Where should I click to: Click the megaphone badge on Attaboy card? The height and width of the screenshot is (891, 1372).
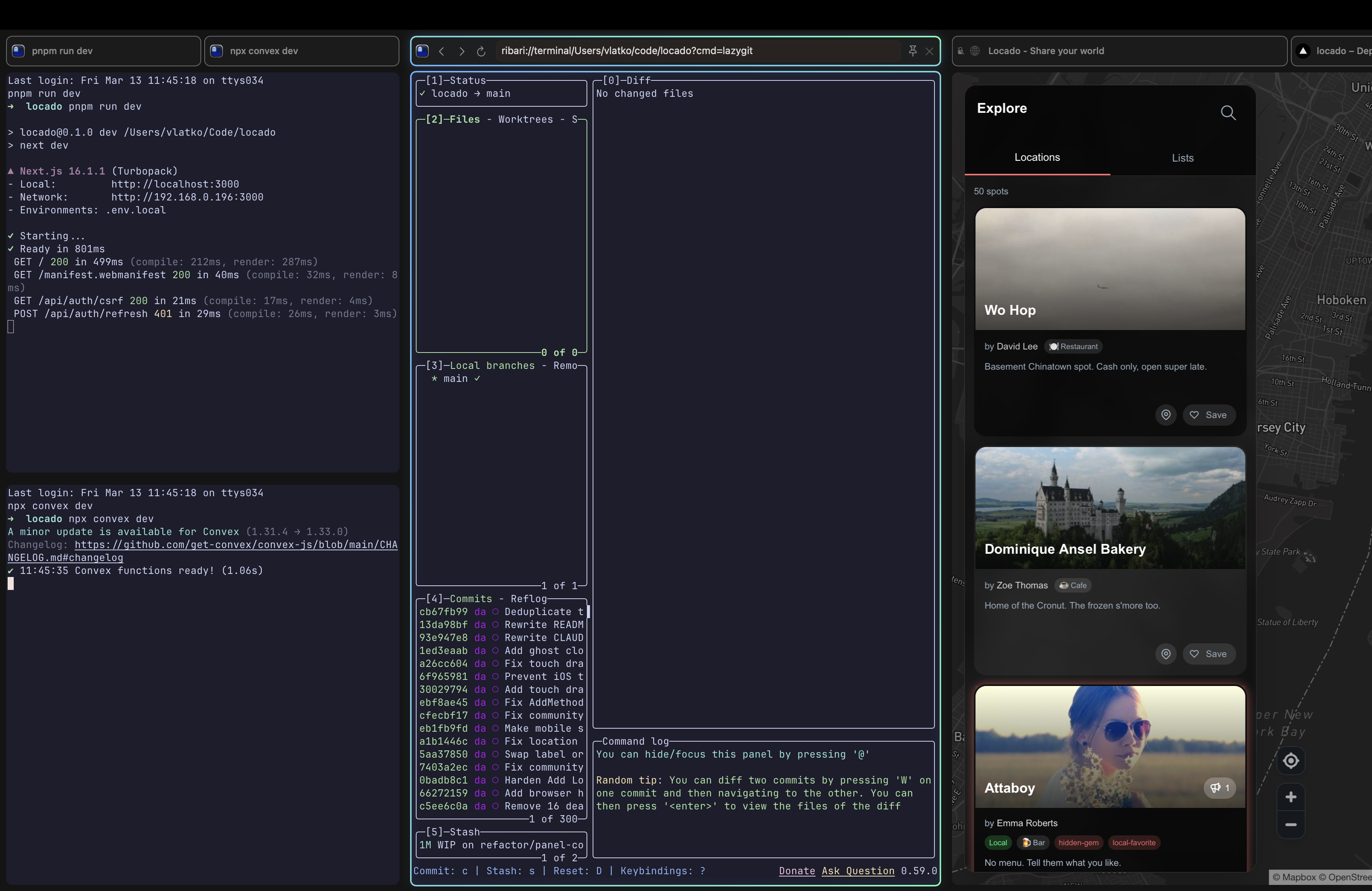point(1219,788)
